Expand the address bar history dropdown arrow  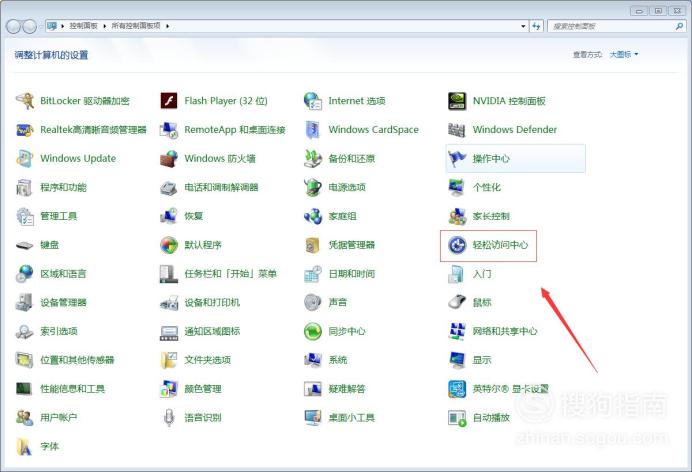523,26
